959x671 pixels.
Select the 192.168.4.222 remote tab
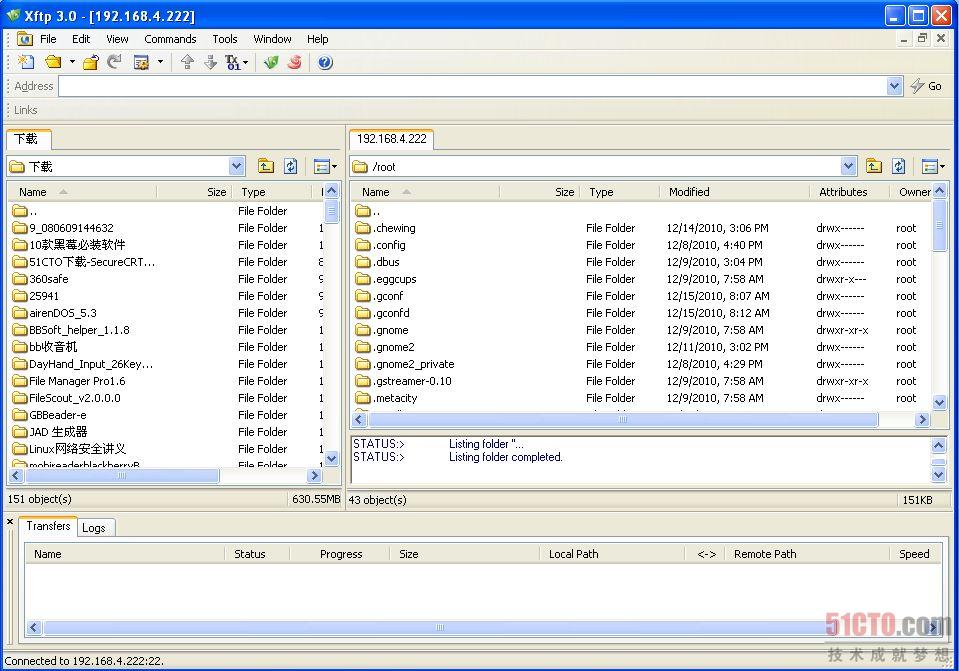[391, 139]
